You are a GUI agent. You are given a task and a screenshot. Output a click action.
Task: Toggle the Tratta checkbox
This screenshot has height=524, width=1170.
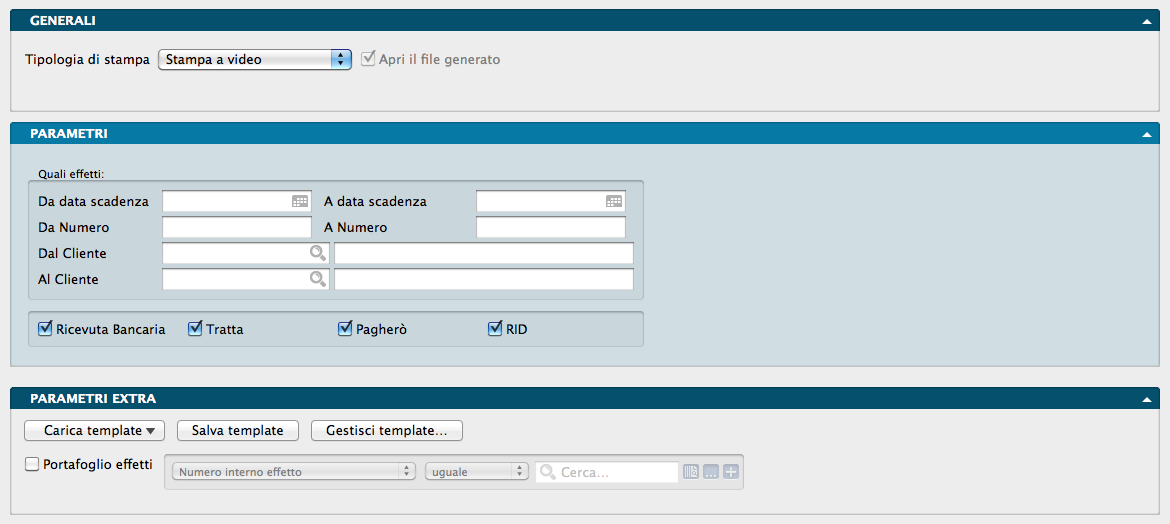tap(195, 328)
